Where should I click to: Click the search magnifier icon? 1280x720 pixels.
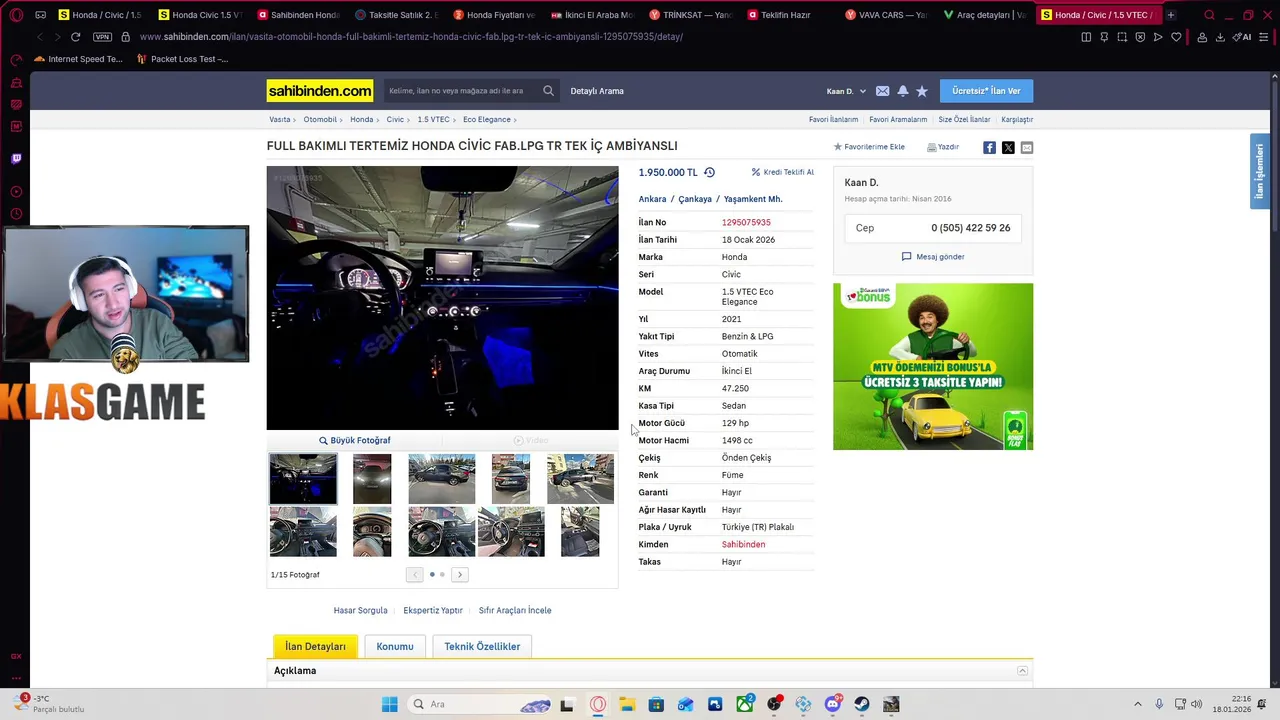[548, 91]
